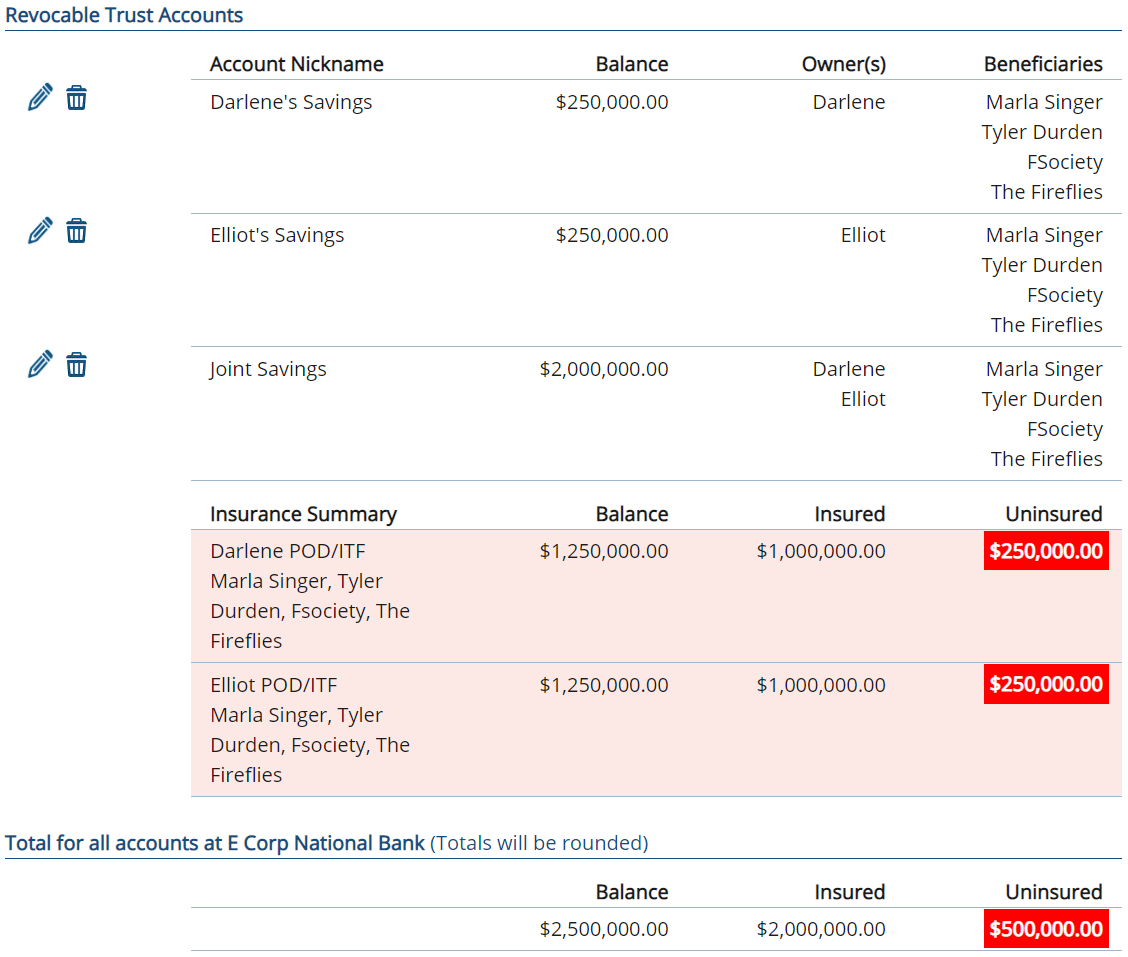Image resolution: width=1128 pixels, height=957 pixels.
Task: Select owner Elliot in the Joint Savings row
Action: point(862,398)
